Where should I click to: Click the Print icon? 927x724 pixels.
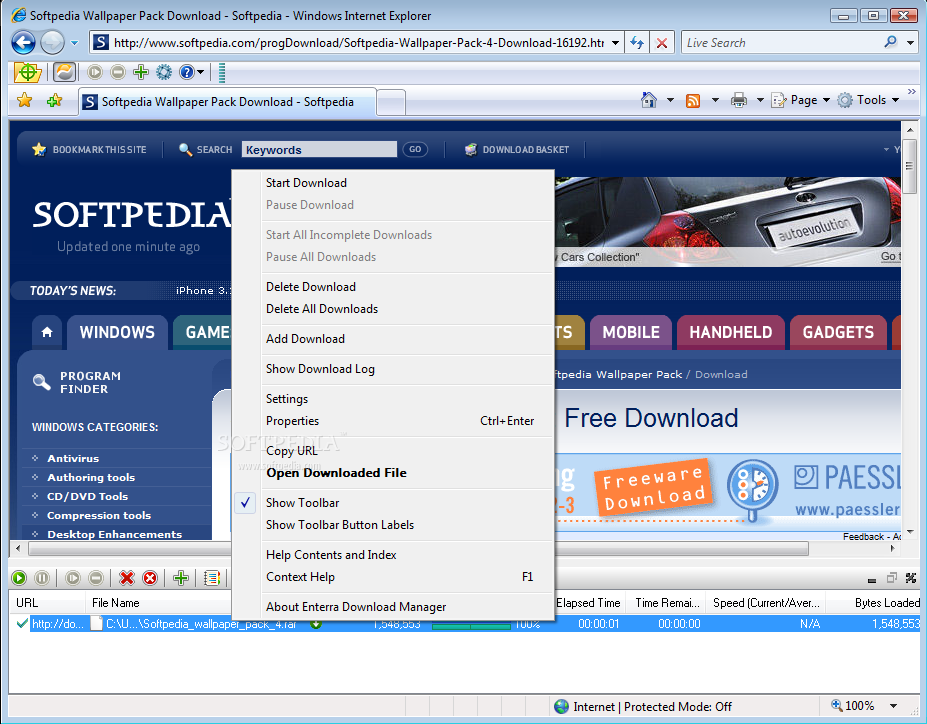[x=738, y=100]
